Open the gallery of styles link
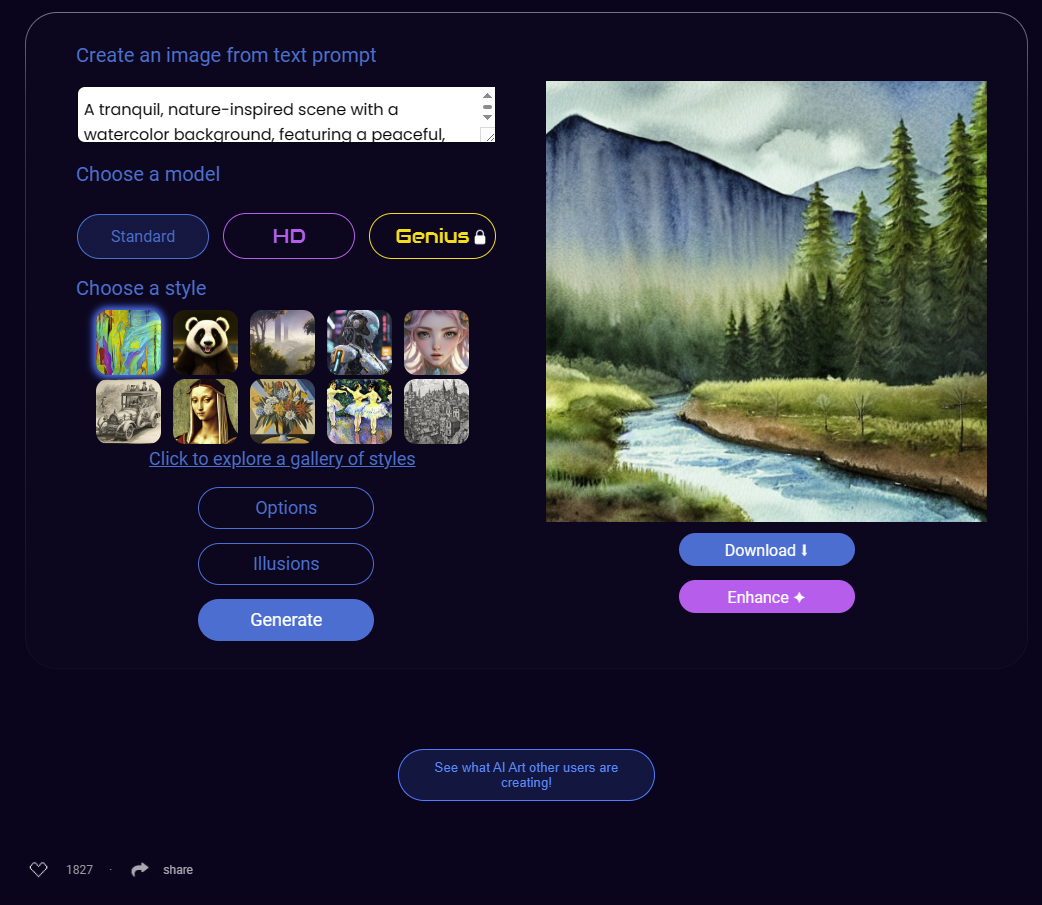Image resolution: width=1042 pixels, height=905 pixels. coord(282,459)
